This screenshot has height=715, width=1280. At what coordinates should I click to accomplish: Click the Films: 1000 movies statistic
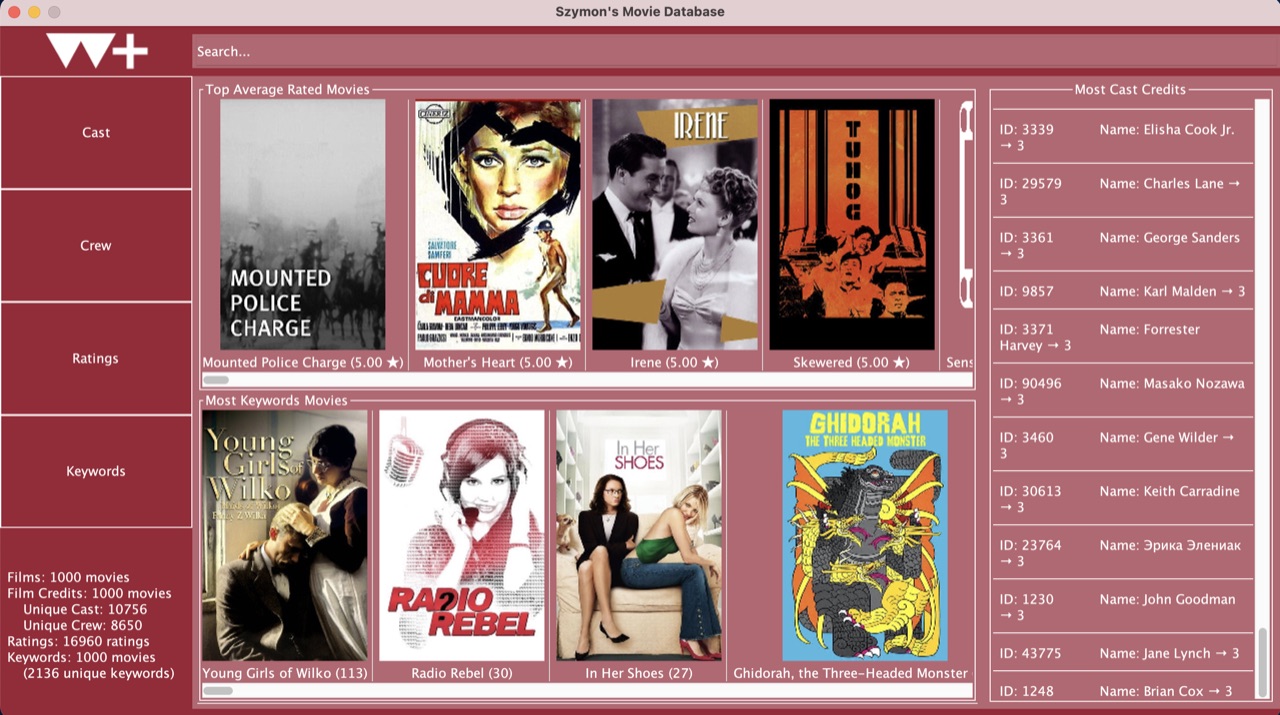[x=68, y=577]
